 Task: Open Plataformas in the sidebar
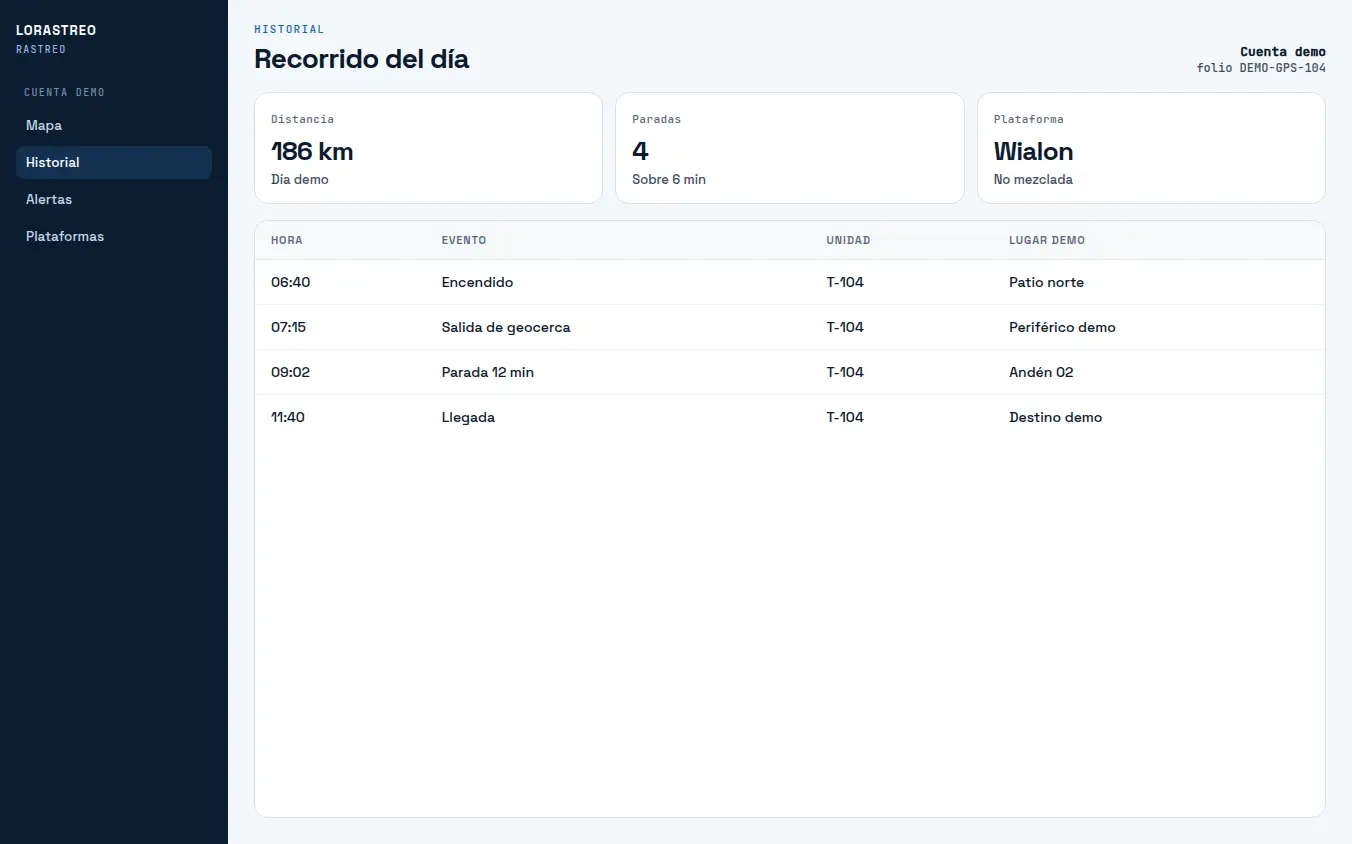pyautogui.click(x=113, y=236)
